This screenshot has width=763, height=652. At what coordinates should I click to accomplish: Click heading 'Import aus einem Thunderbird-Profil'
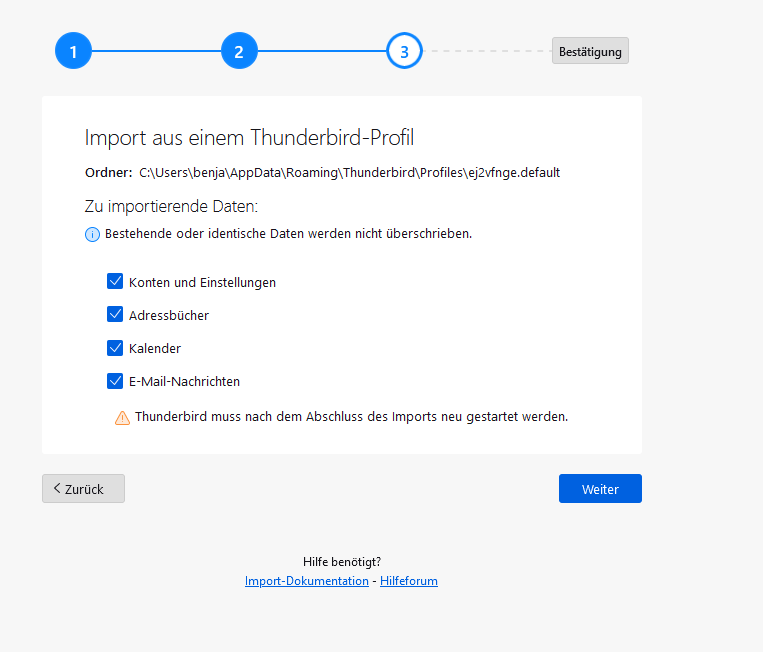[x=249, y=138]
